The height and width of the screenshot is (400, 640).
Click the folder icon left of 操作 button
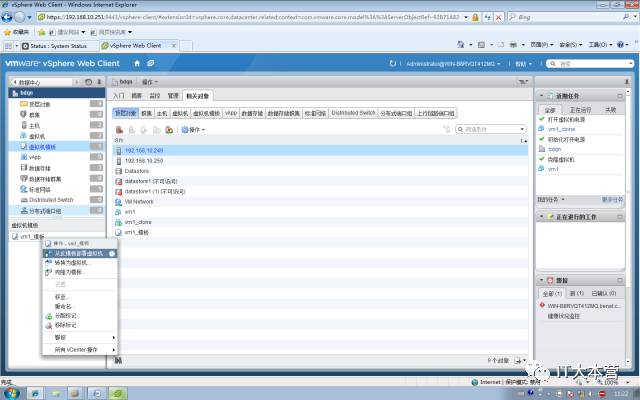[x=169, y=130]
